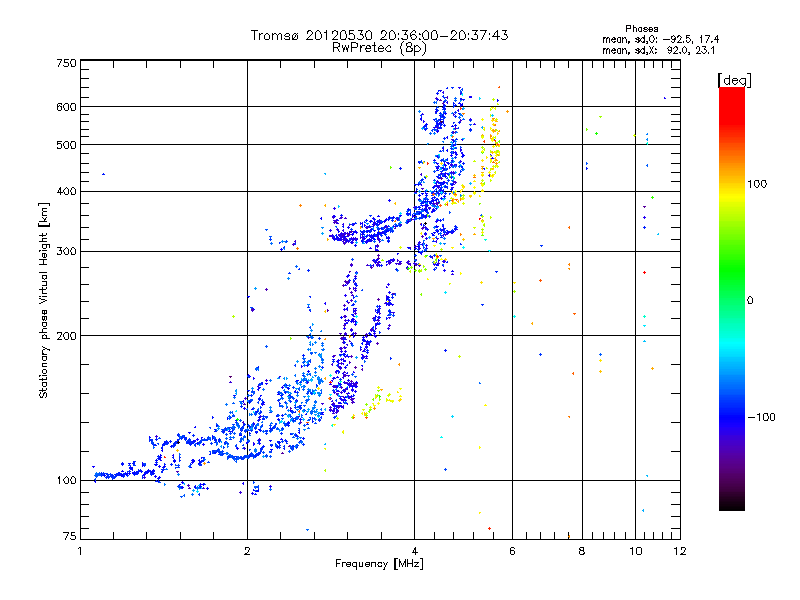Click the y-axis tick label '500'

click(x=66, y=145)
